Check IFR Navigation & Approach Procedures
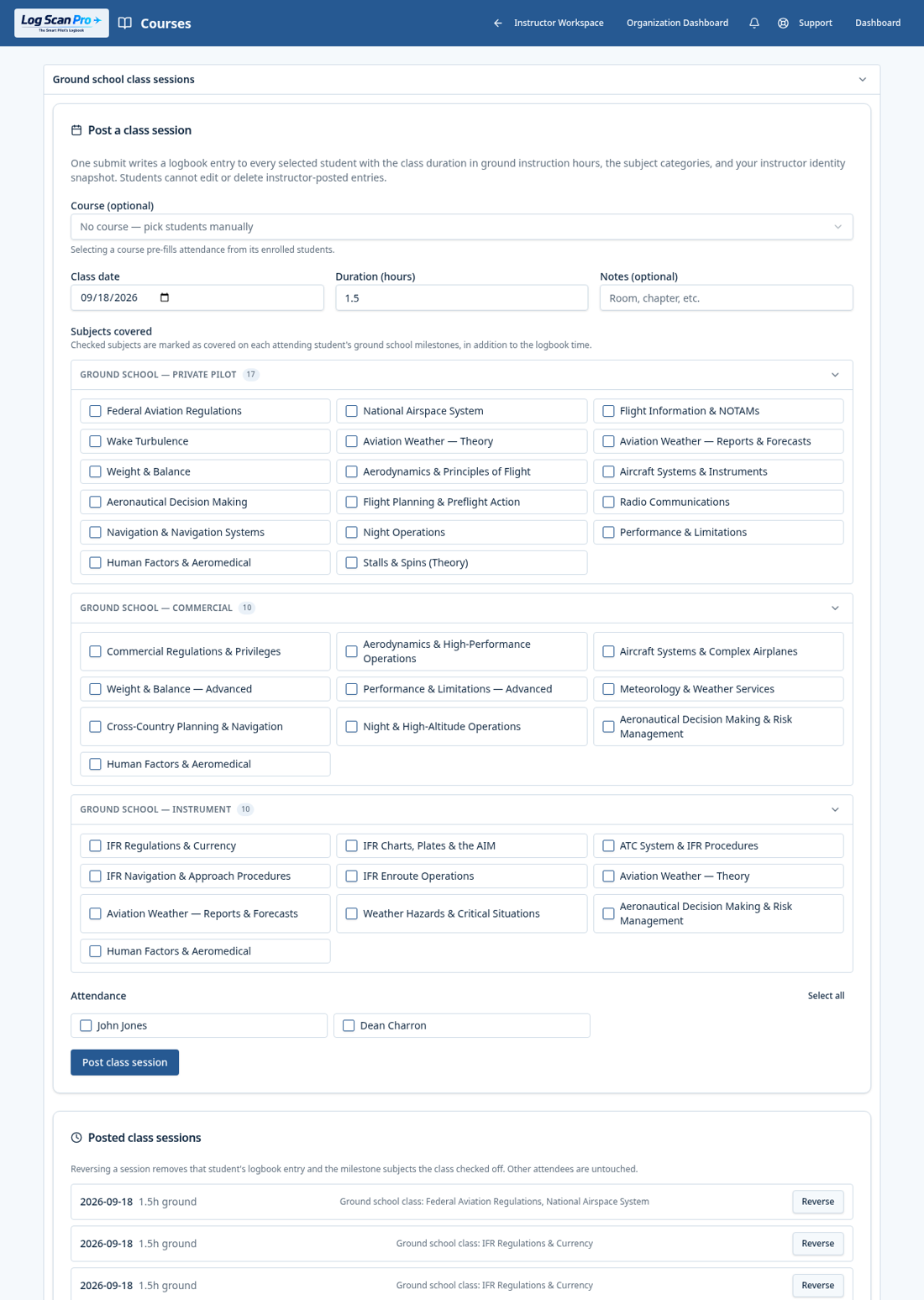 (95, 876)
